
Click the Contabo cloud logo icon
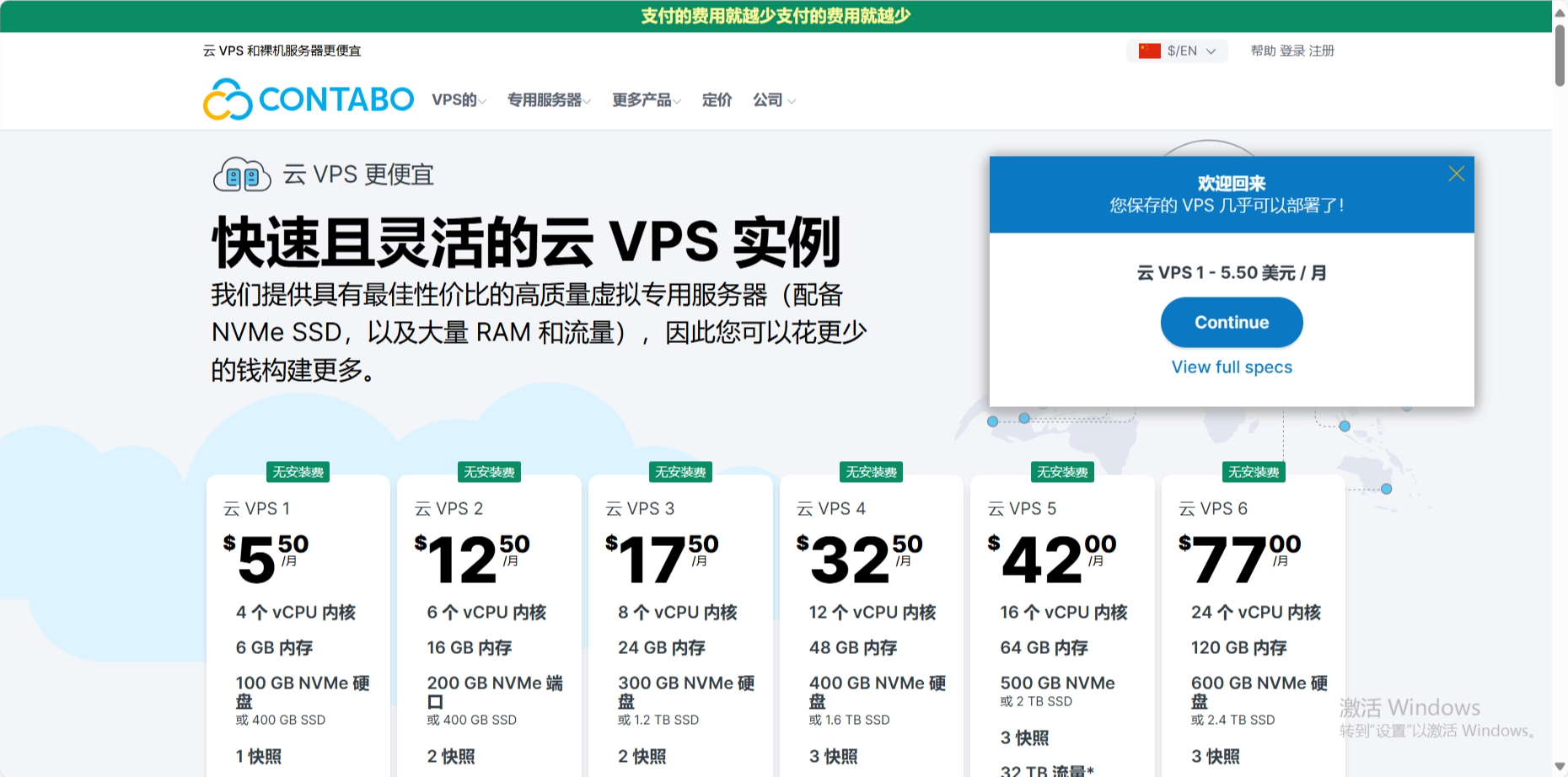[x=228, y=99]
